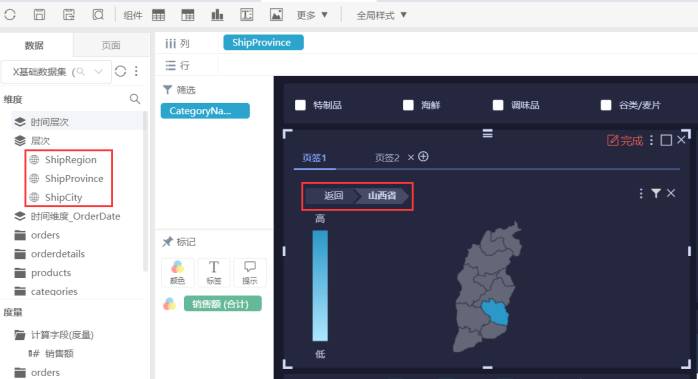This screenshot has width=698, height=379.
Task: Insert a cross-table component icon
Action: (187, 15)
